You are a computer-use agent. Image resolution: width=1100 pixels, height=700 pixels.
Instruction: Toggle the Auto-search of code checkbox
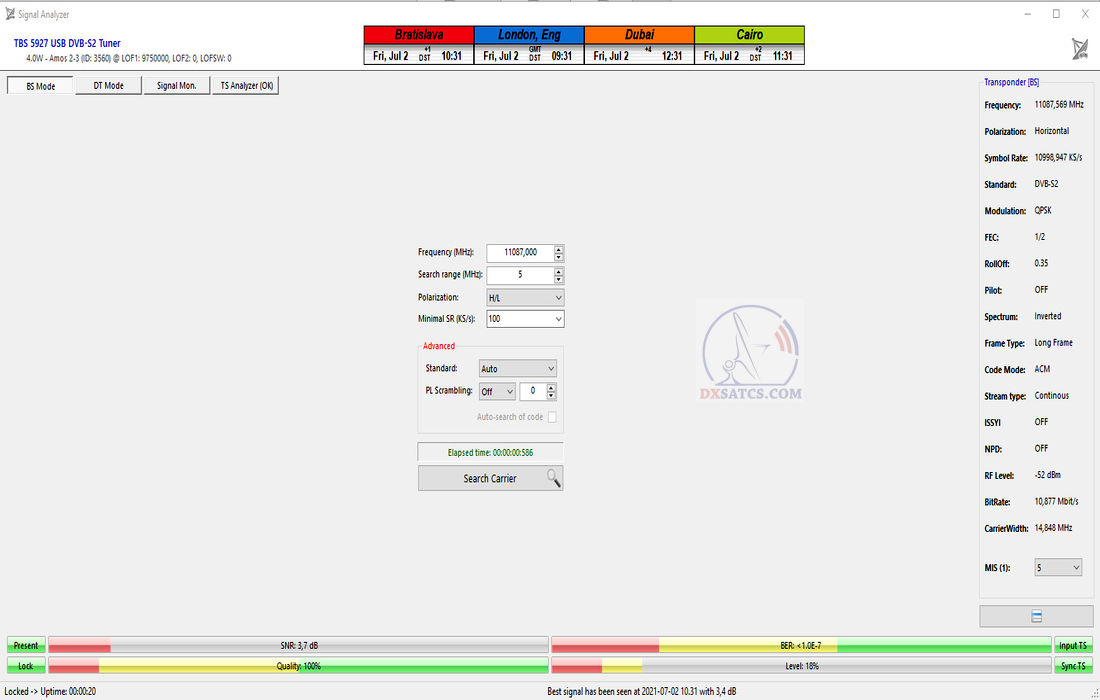click(552, 417)
